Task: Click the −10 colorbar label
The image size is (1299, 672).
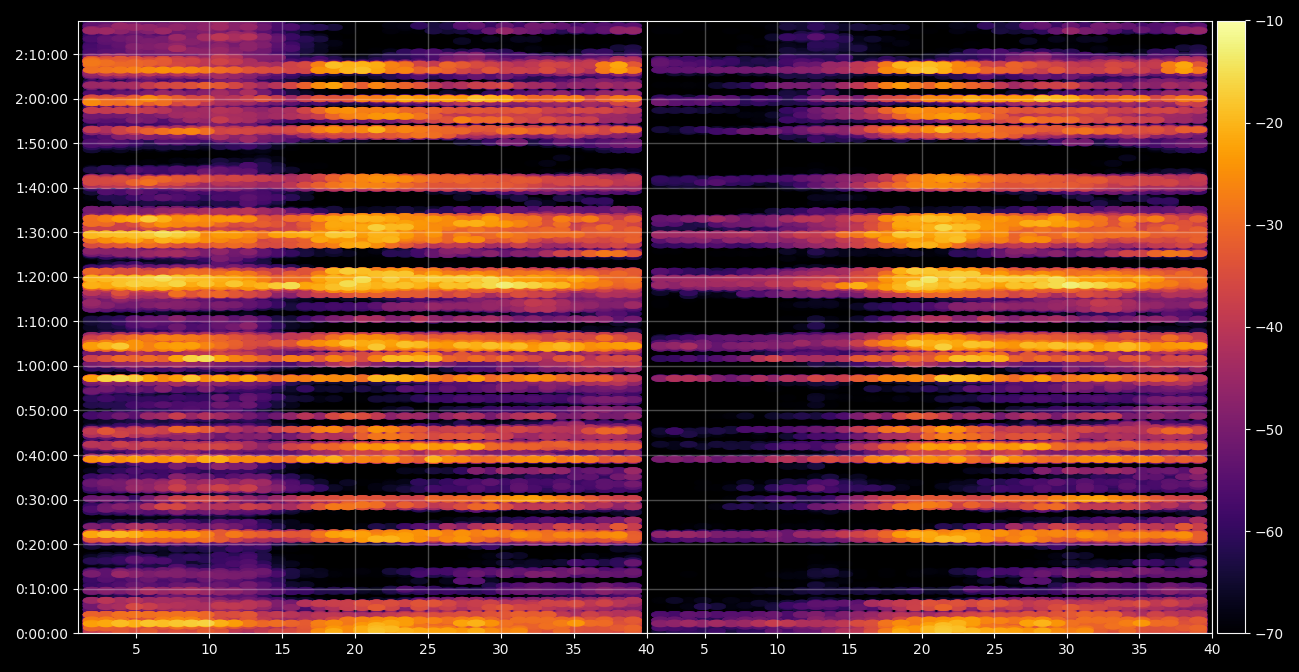Action: (x=1269, y=21)
